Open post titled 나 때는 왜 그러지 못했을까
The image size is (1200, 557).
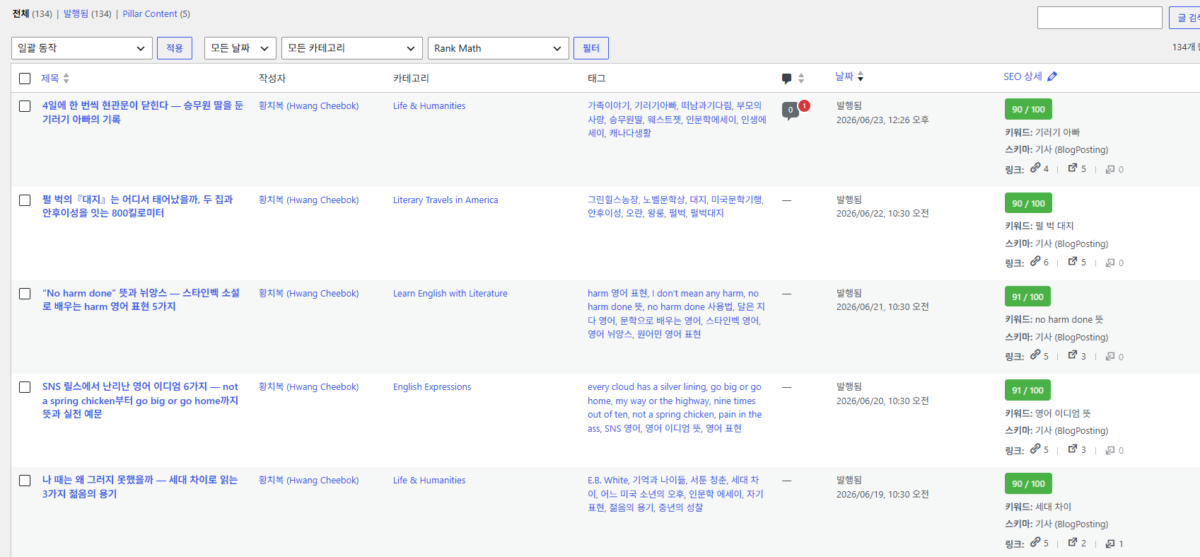coord(140,487)
